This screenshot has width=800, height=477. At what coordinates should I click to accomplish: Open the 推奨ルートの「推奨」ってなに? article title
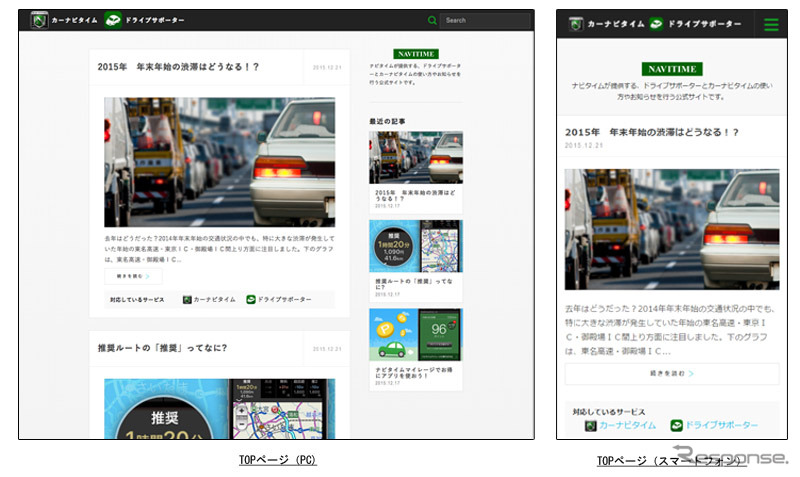point(162,348)
